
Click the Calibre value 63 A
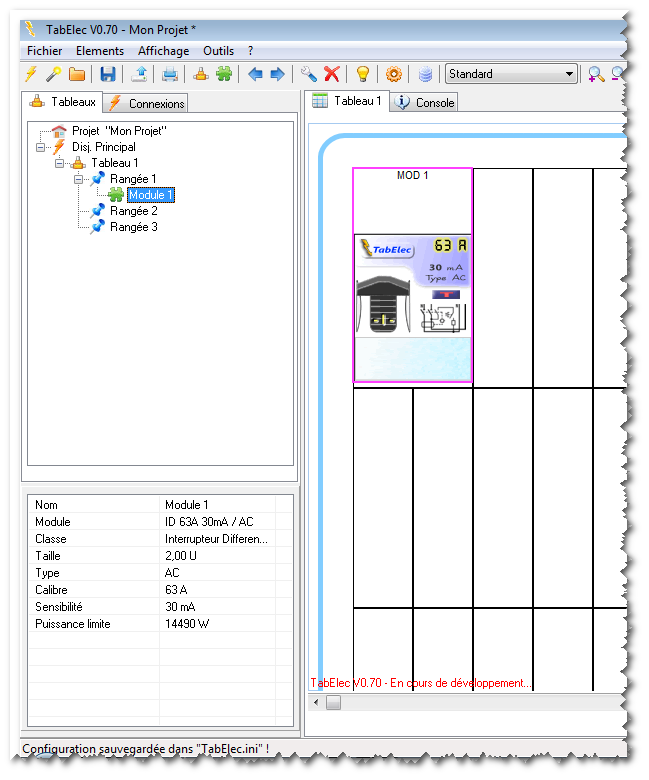tap(176, 589)
